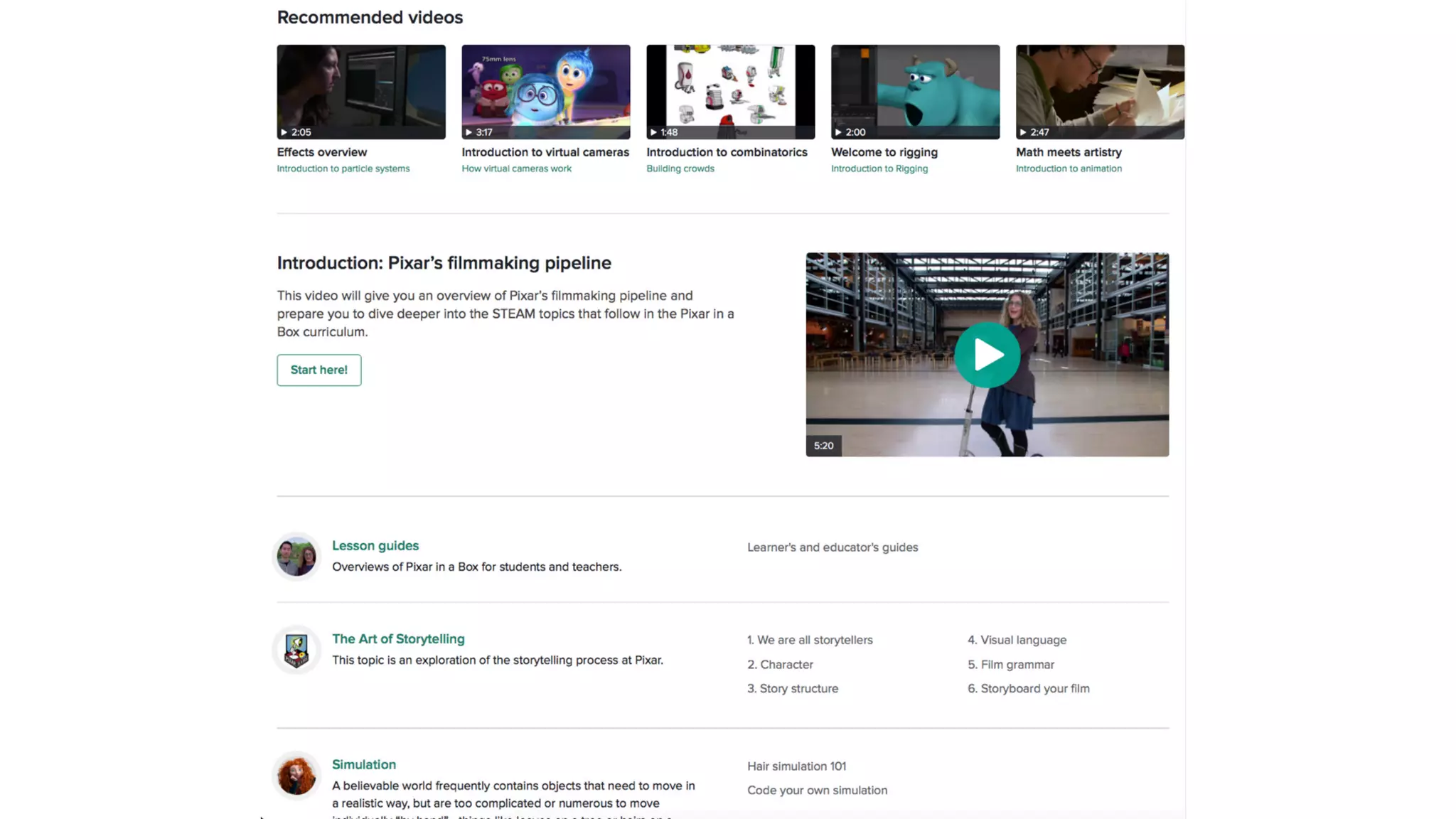The width and height of the screenshot is (1456, 819).
Task: Open the Effects overview video thumbnail
Action: click(x=361, y=92)
